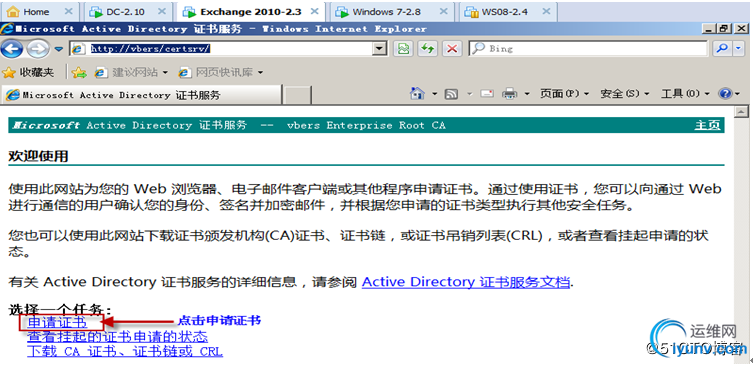The width and height of the screenshot is (753, 365).
Task: Expand the address bar dropdown arrow
Action: [380, 49]
